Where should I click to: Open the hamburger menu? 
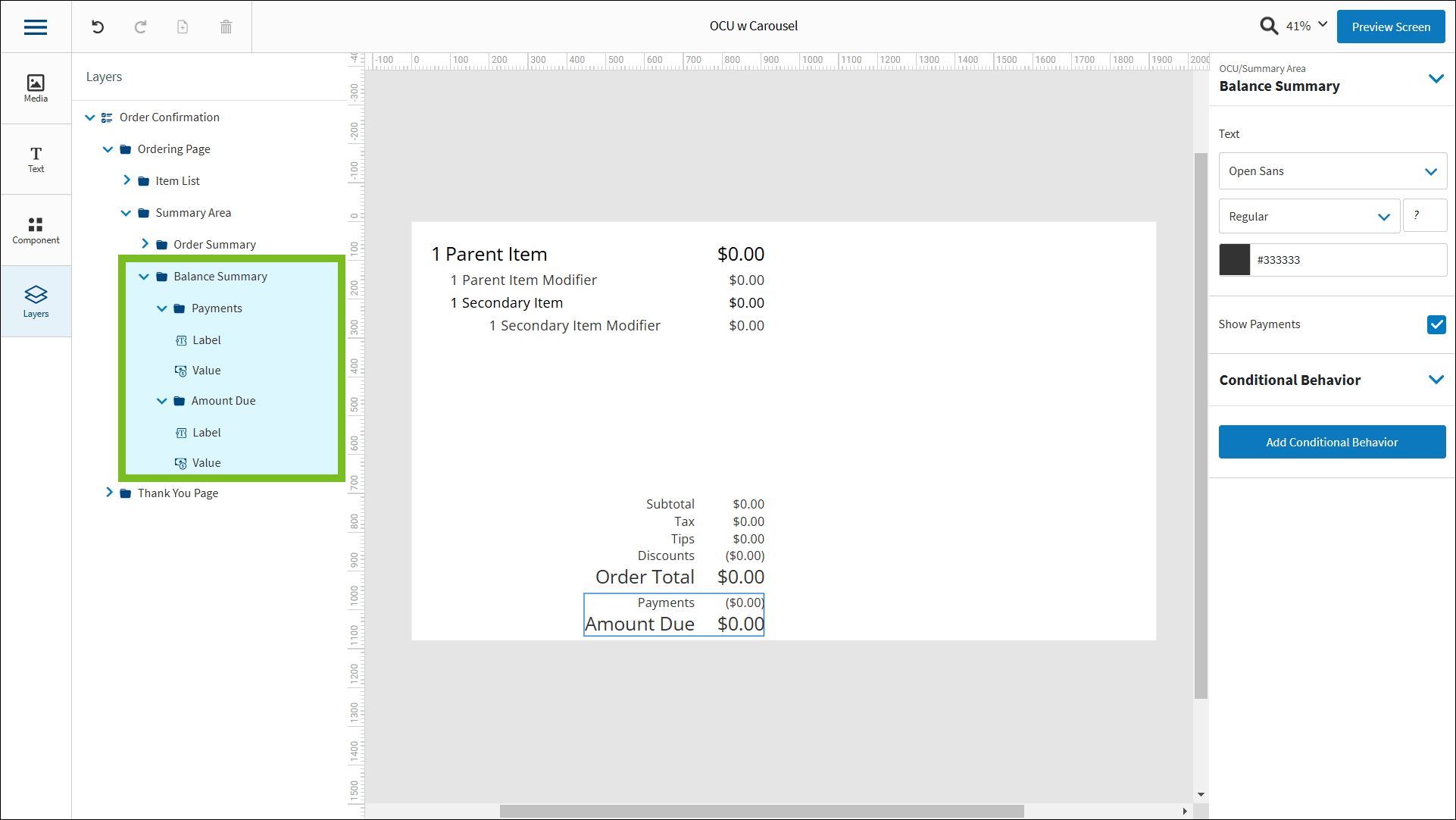pos(36,27)
